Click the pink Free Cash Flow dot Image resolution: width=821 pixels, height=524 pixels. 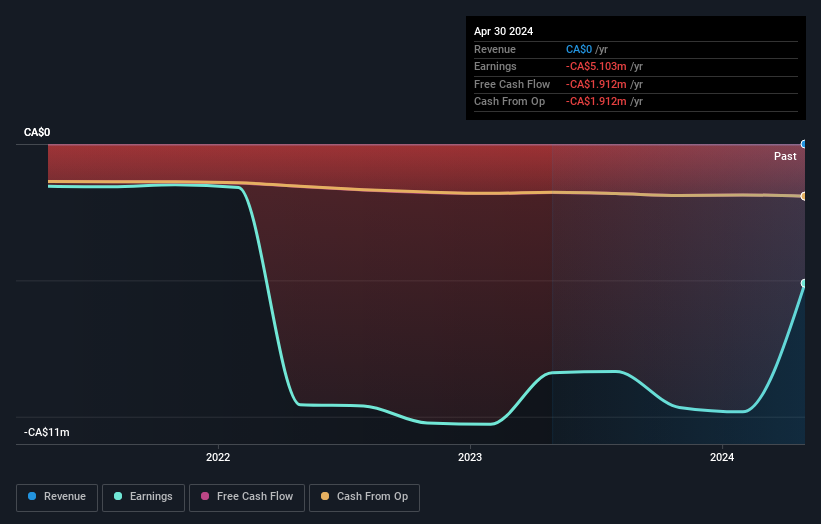click(x=205, y=496)
